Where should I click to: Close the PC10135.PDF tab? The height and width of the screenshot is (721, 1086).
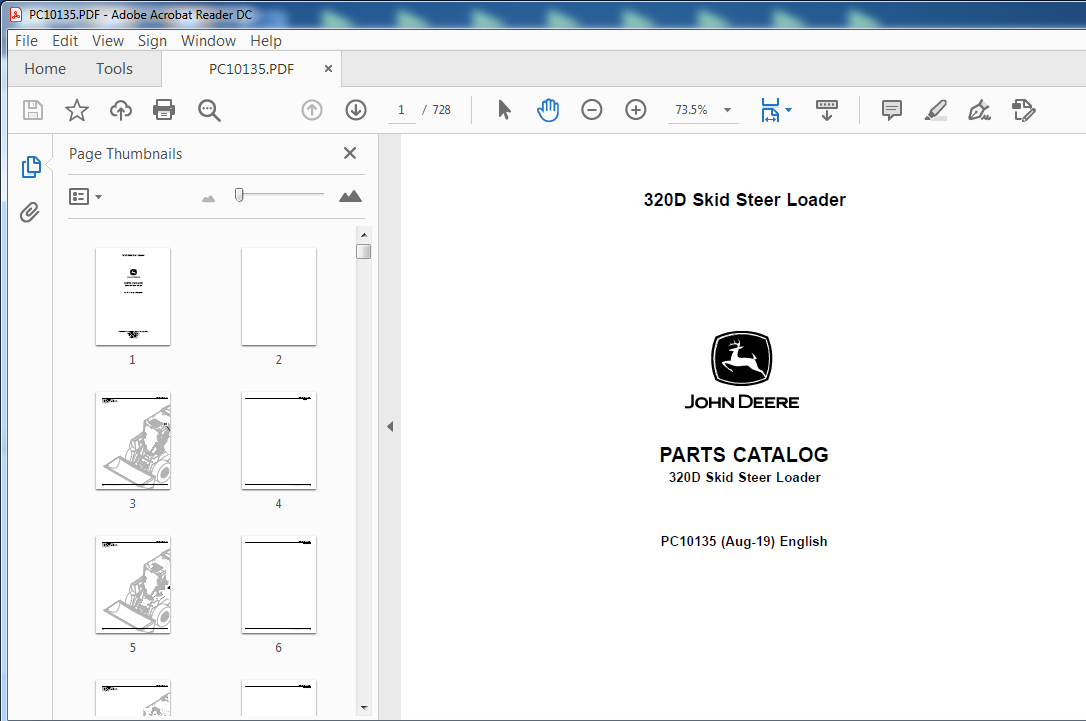328,69
